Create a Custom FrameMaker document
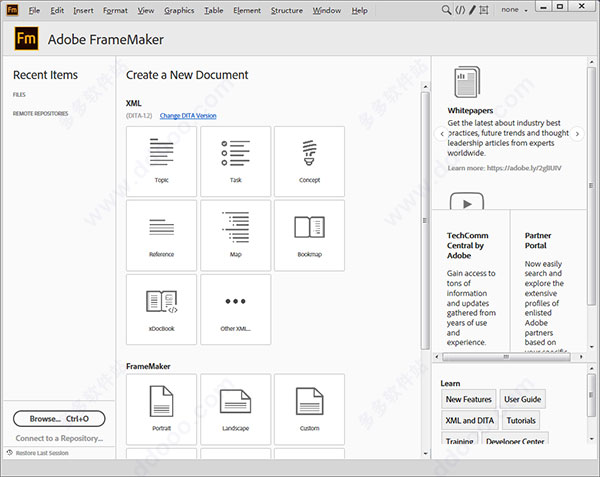Screen dimensions: 600x477 click(309, 409)
